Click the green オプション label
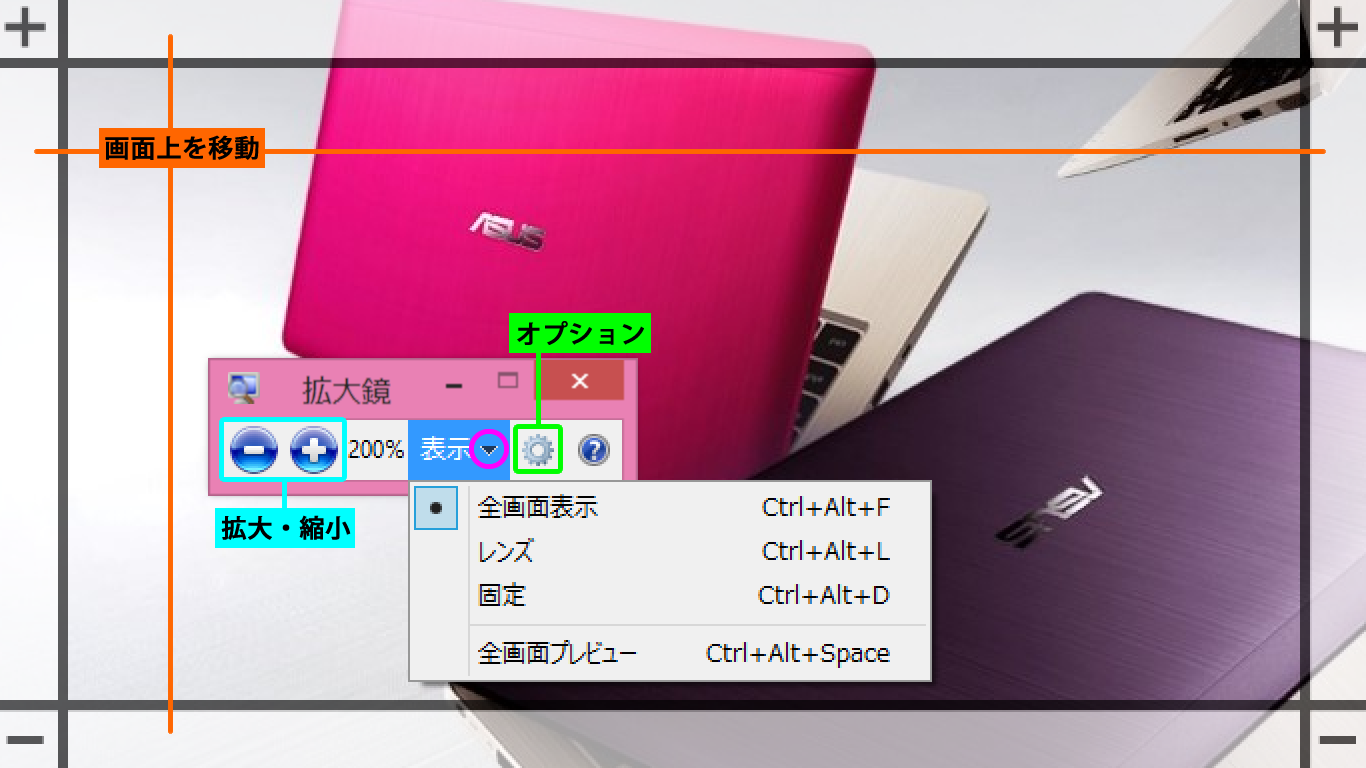The image size is (1366, 768). click(581, 334)
